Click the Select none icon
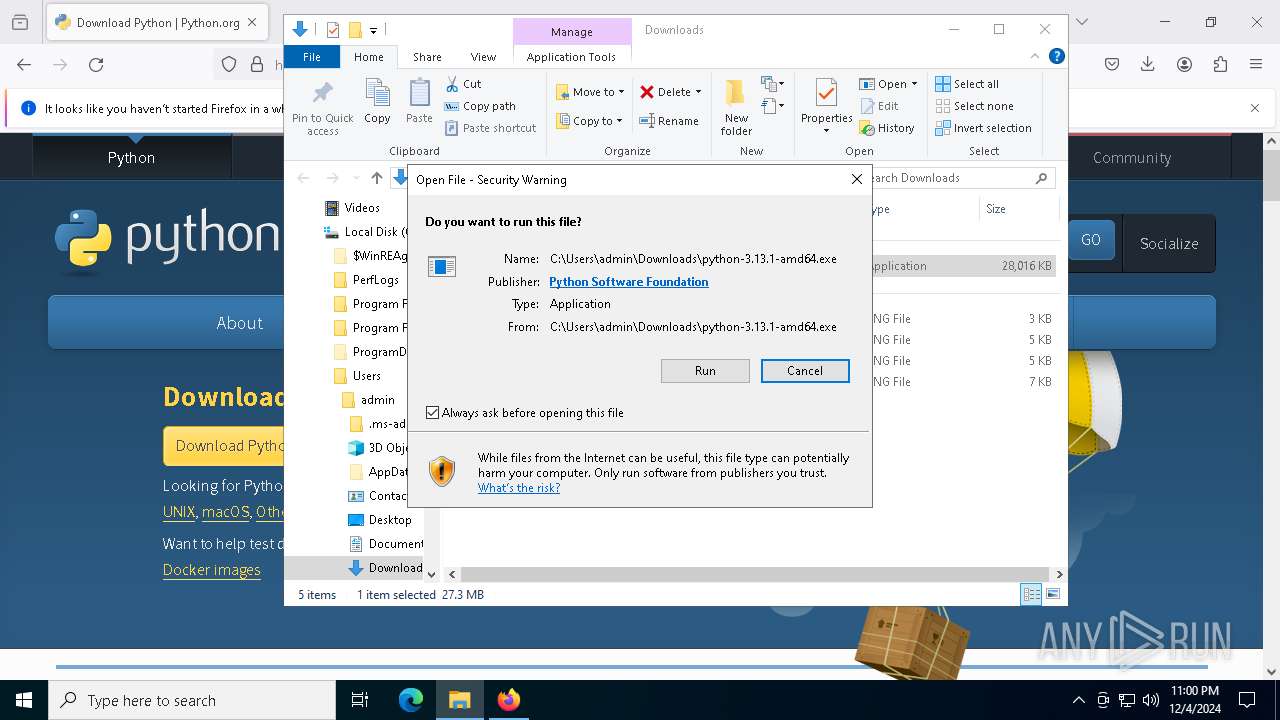The height and width of the screenshot is (720, 1280). pyautogui.click(x=943, y=106)
